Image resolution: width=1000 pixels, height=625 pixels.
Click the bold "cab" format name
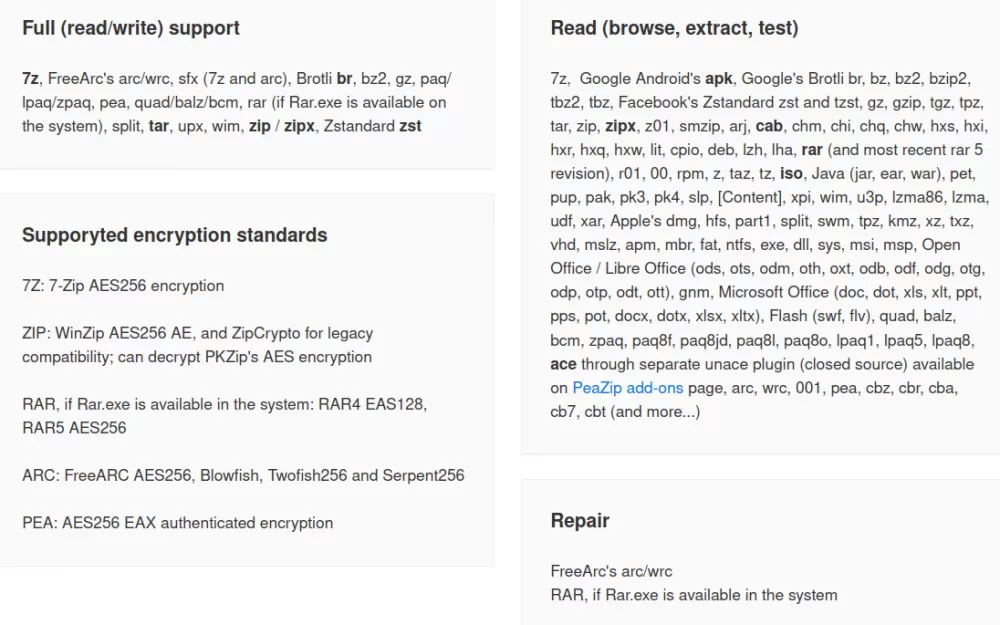(769, 126)
